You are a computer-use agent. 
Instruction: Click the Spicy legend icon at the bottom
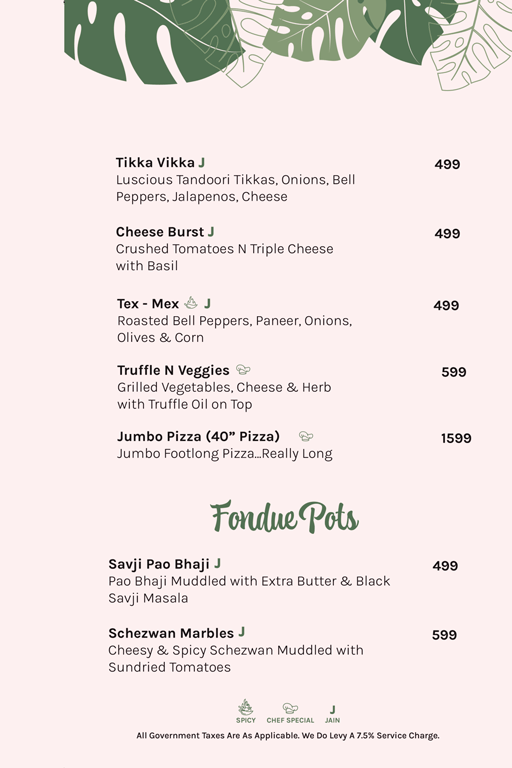click(245, 708)
